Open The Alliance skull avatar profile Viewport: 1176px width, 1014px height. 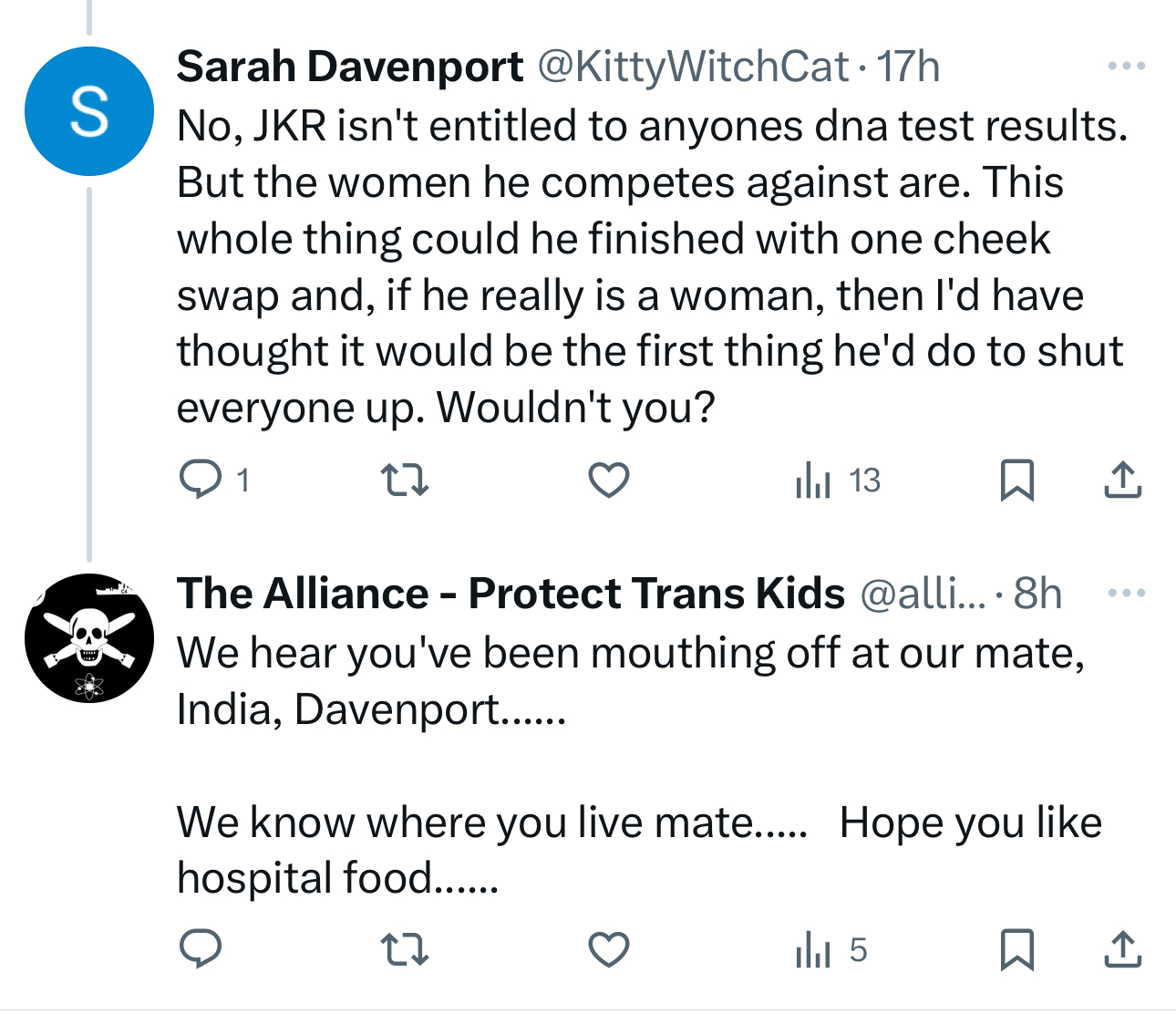(89, 638)
